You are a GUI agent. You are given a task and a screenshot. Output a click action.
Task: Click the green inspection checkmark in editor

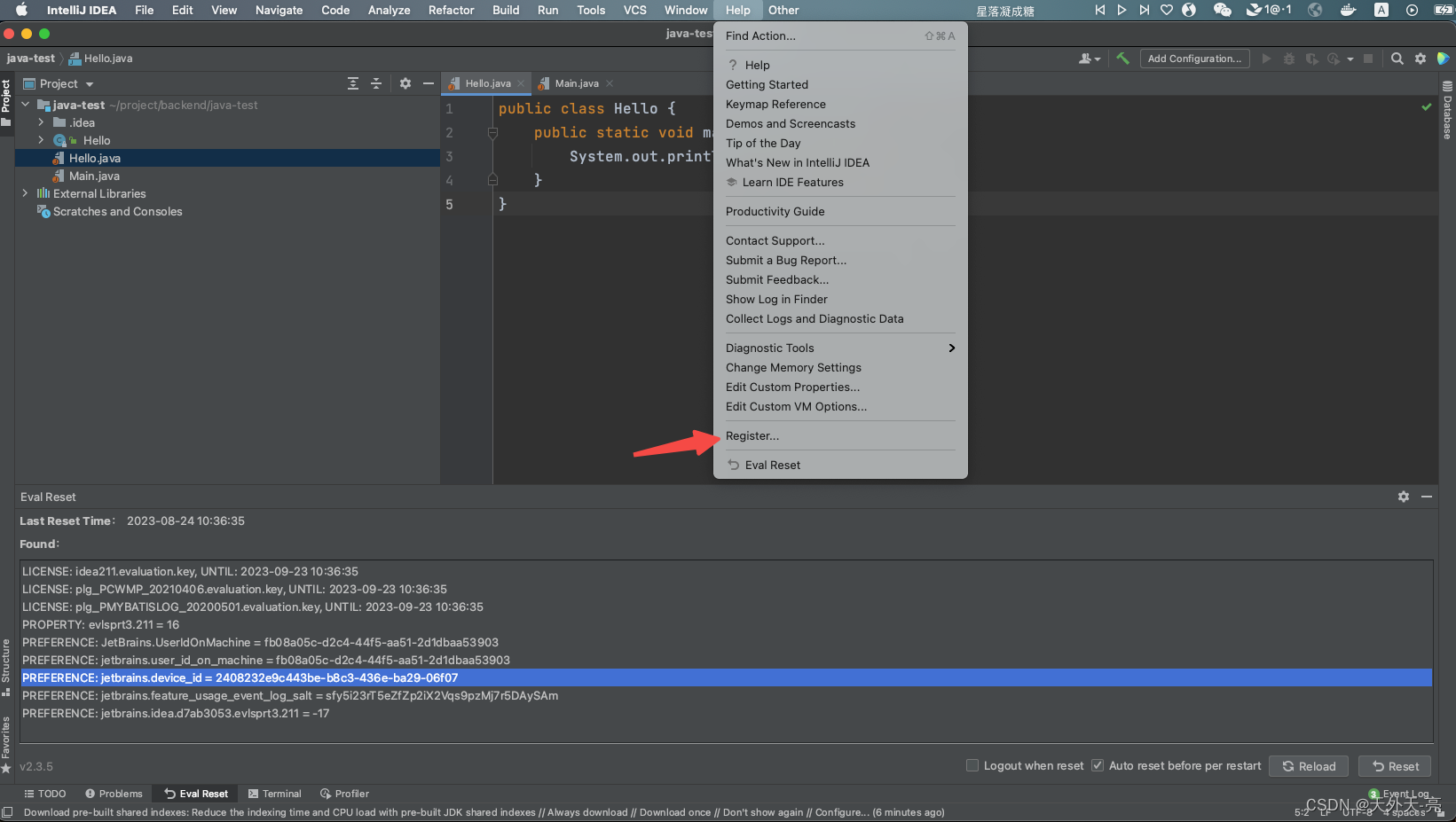pyautogui.click(x=1427, y=107)
